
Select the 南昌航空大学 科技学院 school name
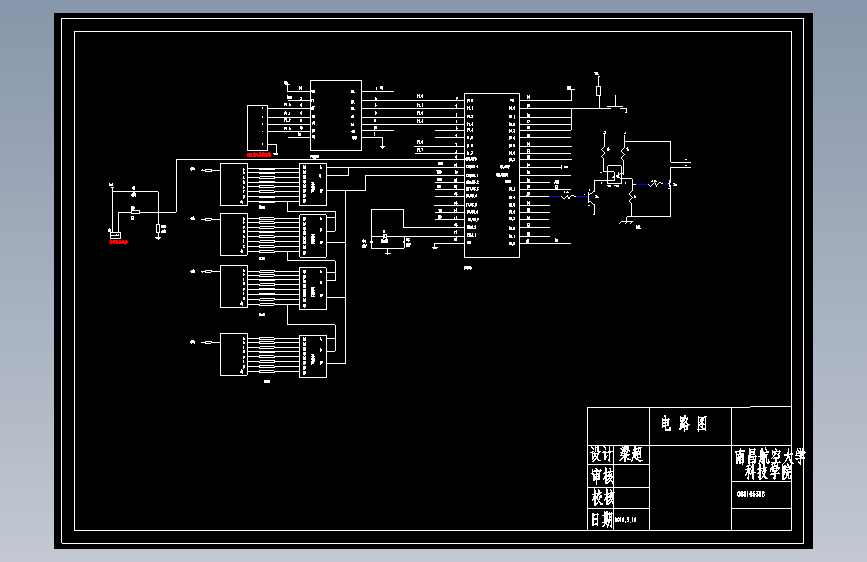point(770,464)
